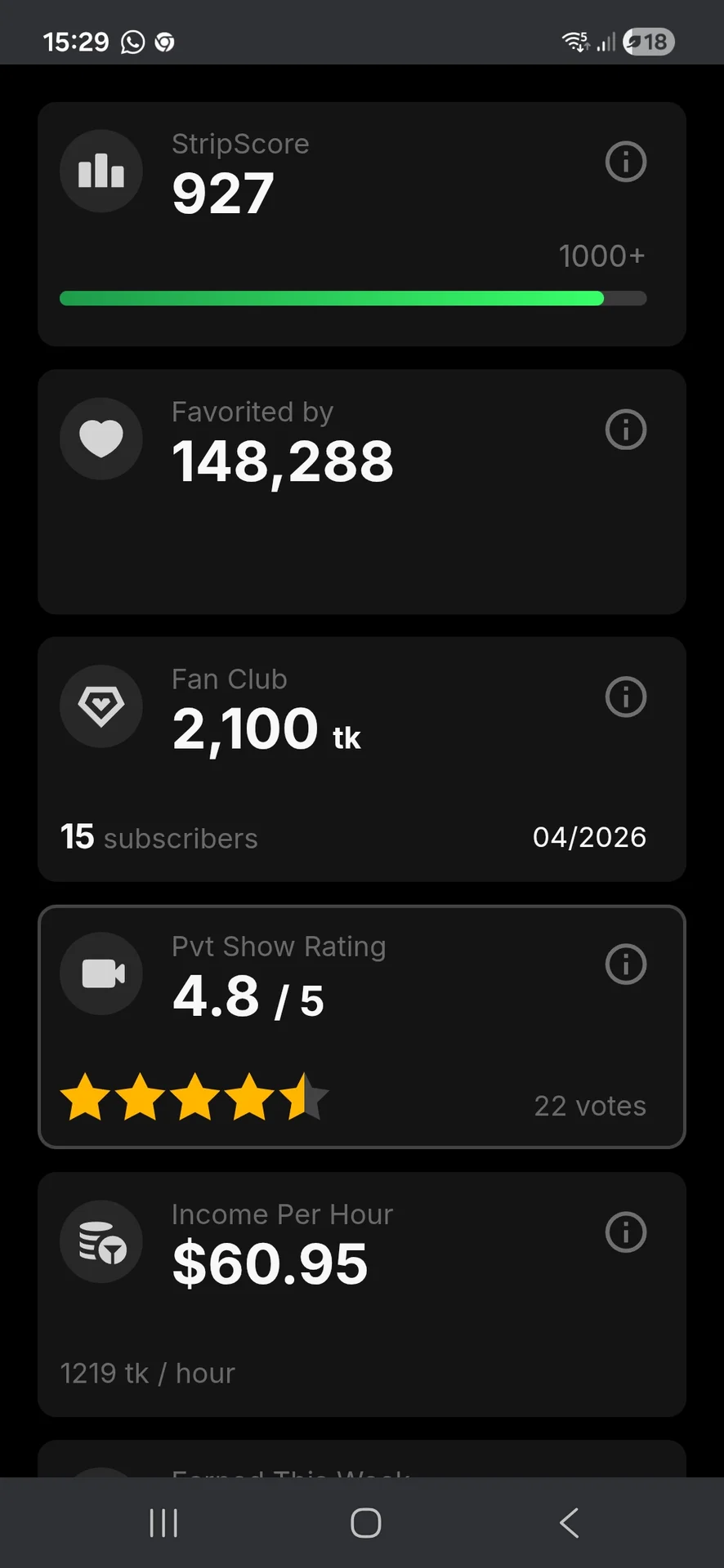724x1568 pixels.
Task: Tap the star rating row
Action: 194,1097
